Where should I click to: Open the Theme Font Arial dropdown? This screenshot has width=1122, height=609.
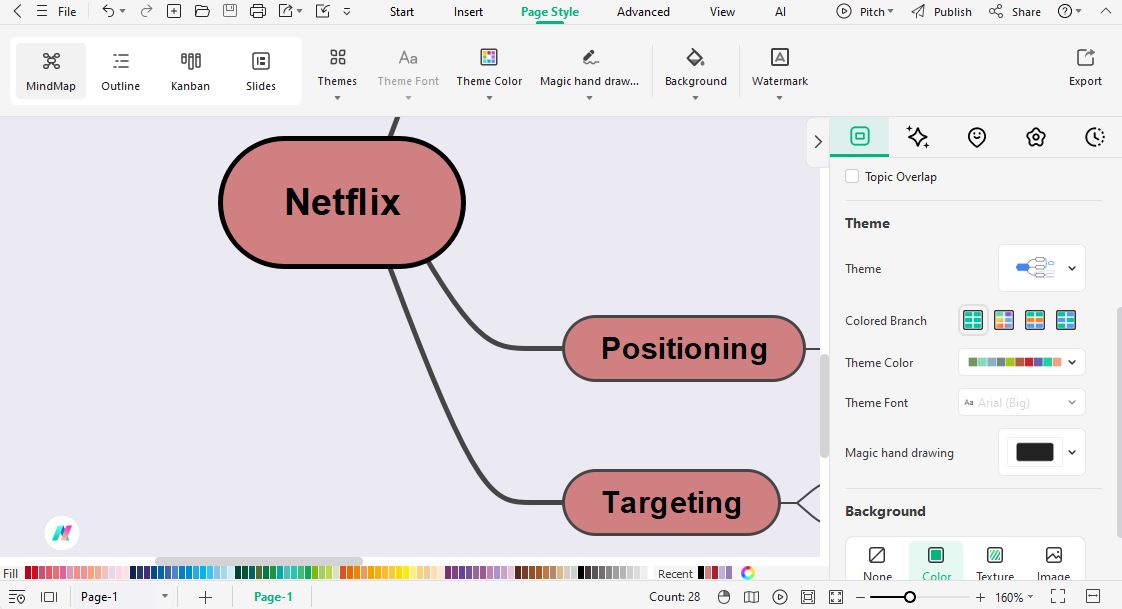(x=1022, y=402)
